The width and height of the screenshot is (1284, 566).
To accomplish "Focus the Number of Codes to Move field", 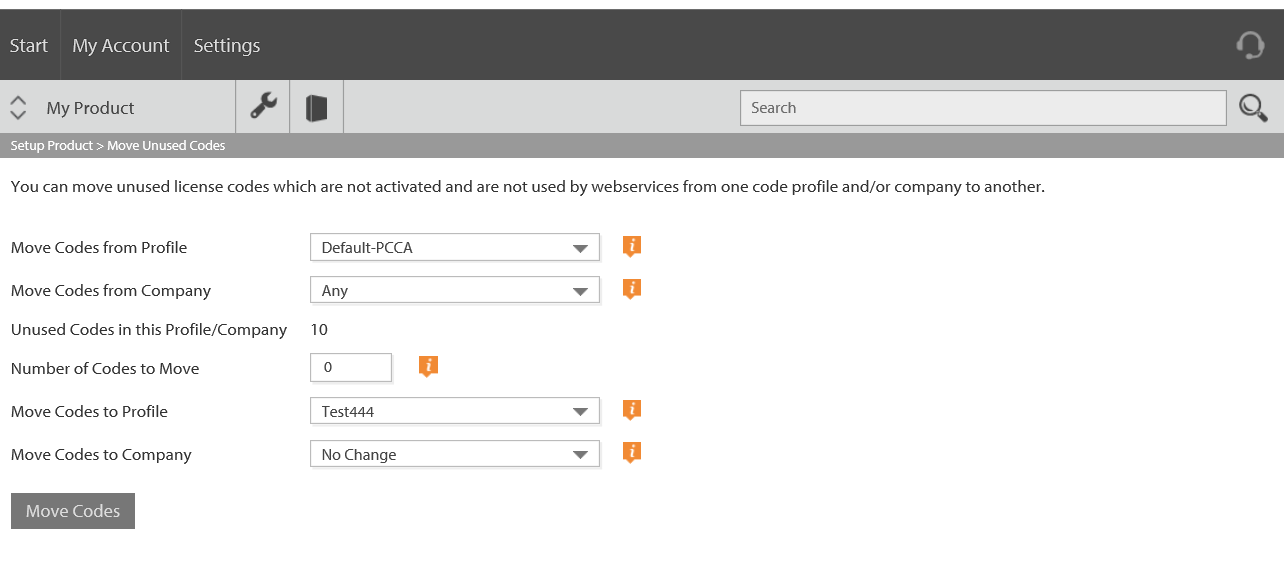I will 351,367.
